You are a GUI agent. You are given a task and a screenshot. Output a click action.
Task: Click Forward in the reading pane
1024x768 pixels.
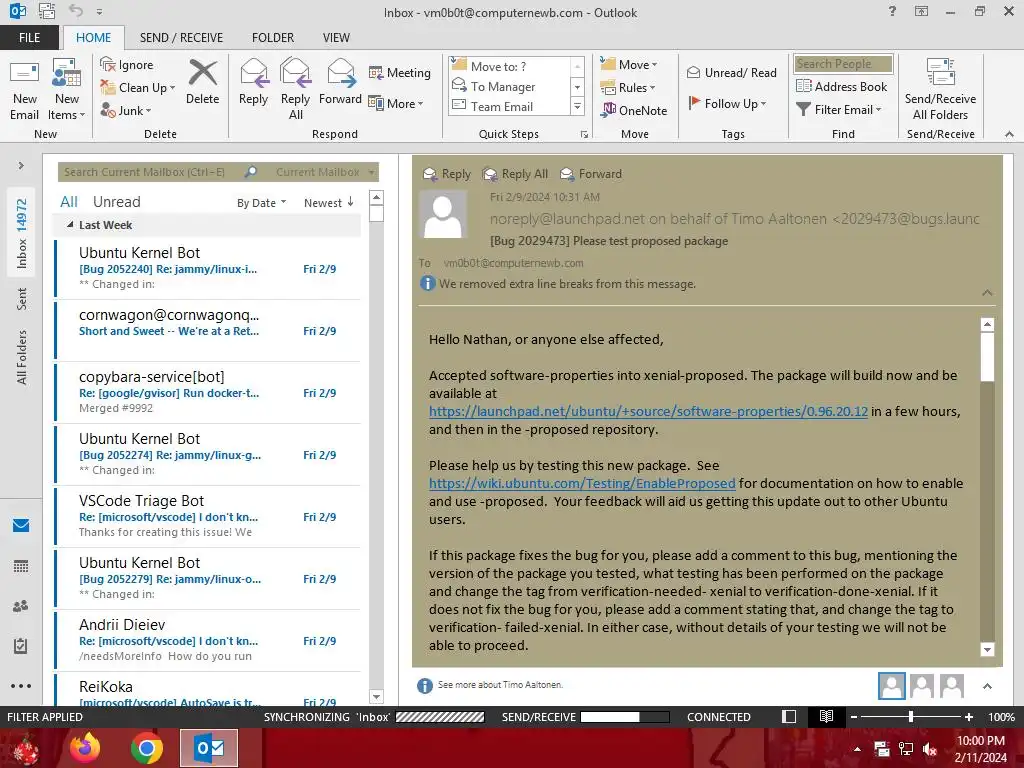coord(591,174)
